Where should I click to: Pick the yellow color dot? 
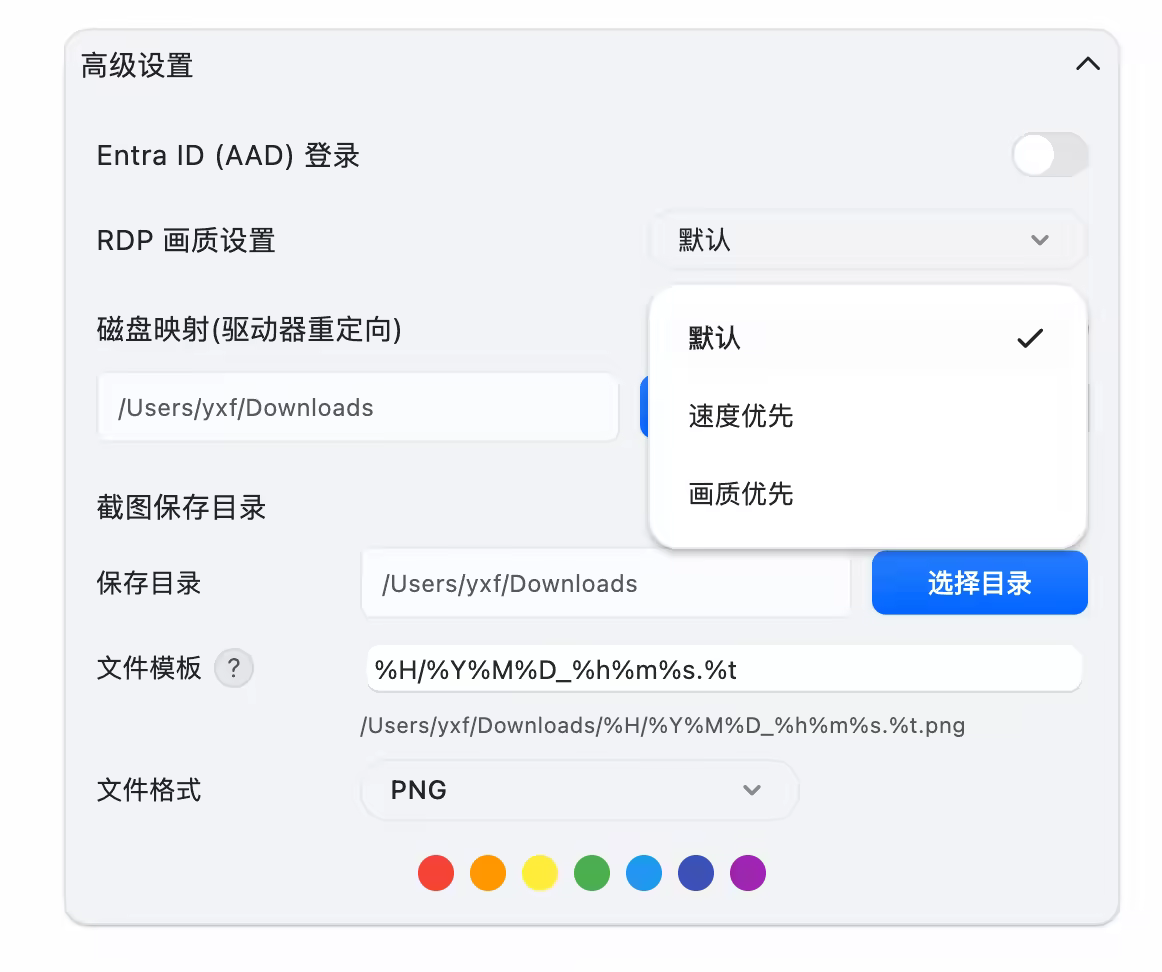coord(540,873)
